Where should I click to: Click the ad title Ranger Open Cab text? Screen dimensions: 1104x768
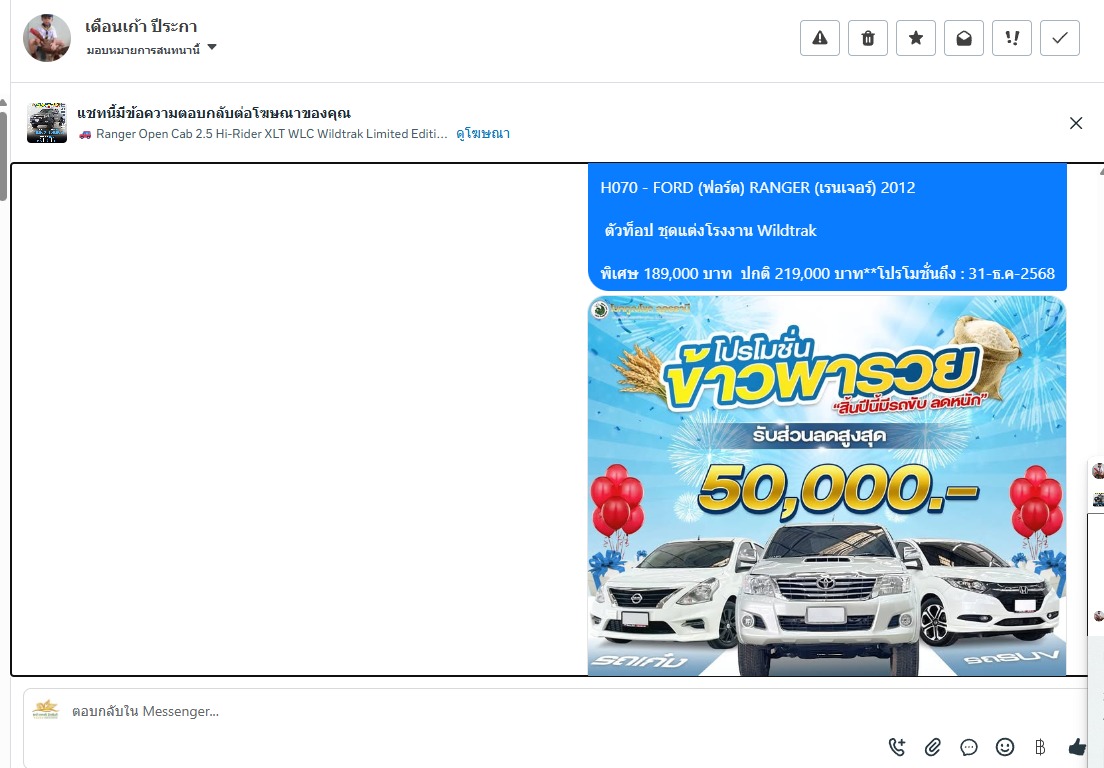click(271, 134)
